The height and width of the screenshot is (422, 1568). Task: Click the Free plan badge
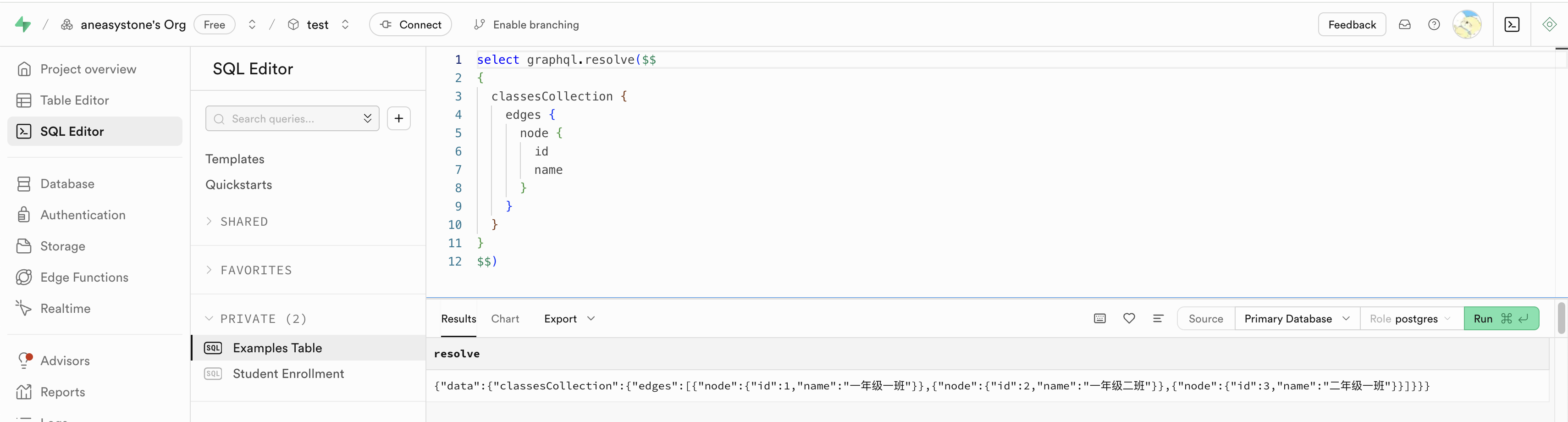point(214,24)
